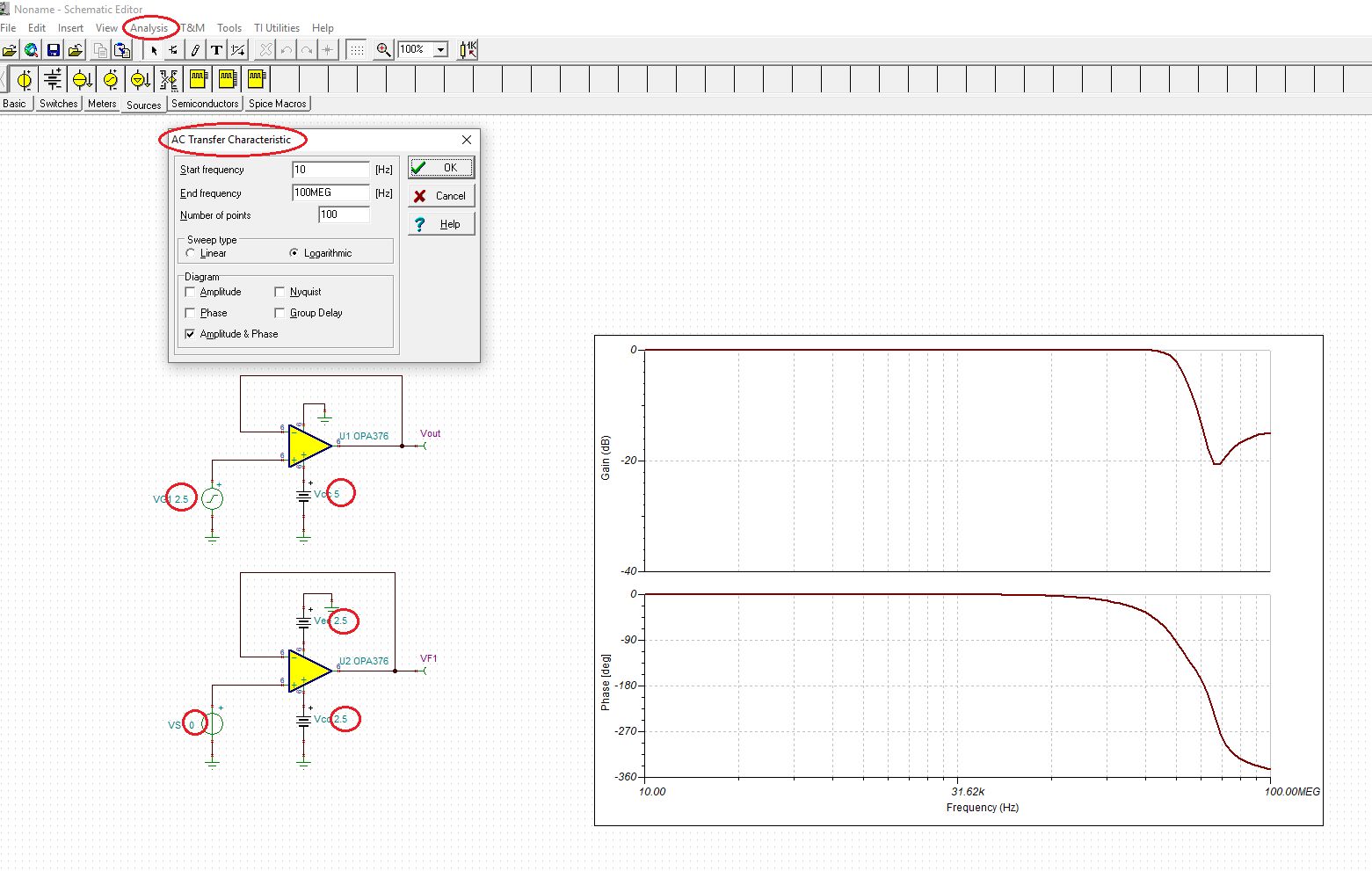Screen dimensions: 1372x871
Task: Open the Tools menu
Action: [x=229, y=28]
